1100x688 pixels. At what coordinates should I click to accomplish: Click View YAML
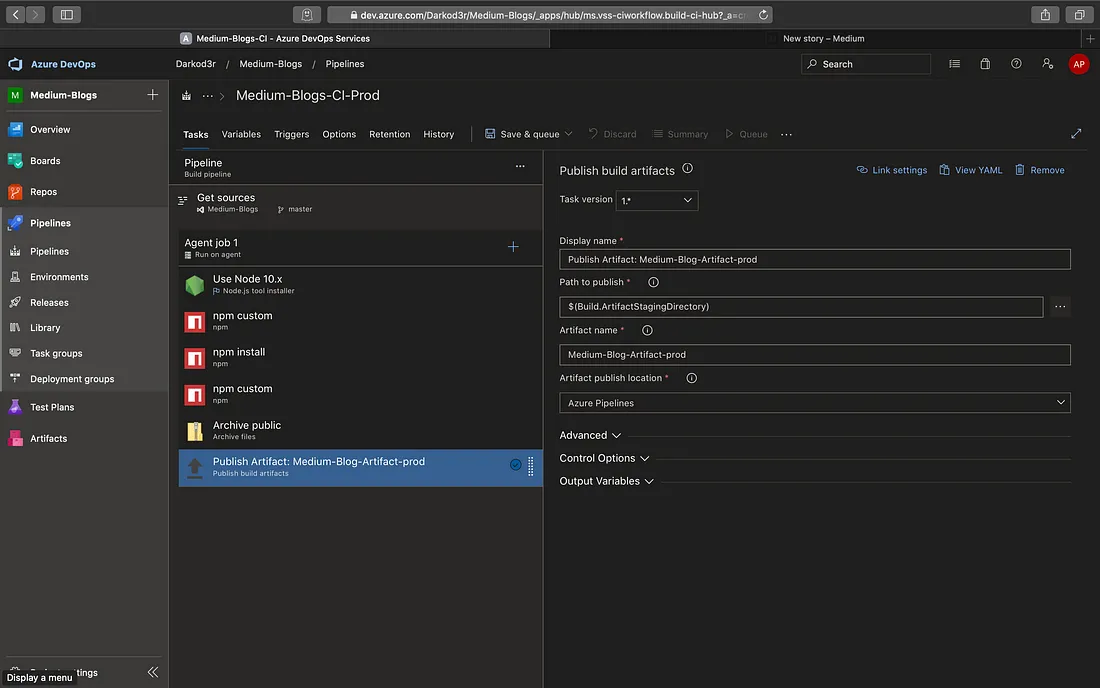[x=970, y=170]
